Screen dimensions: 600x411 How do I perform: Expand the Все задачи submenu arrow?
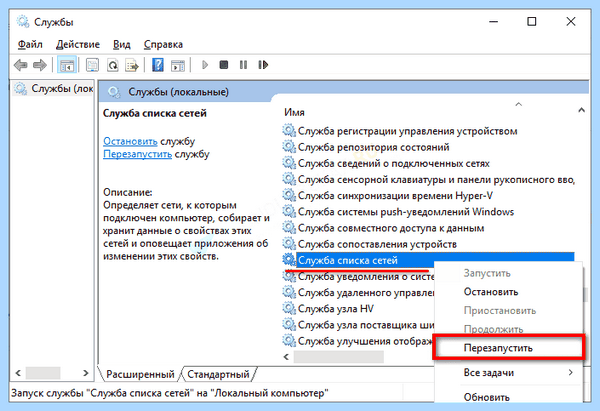(571, 372)
